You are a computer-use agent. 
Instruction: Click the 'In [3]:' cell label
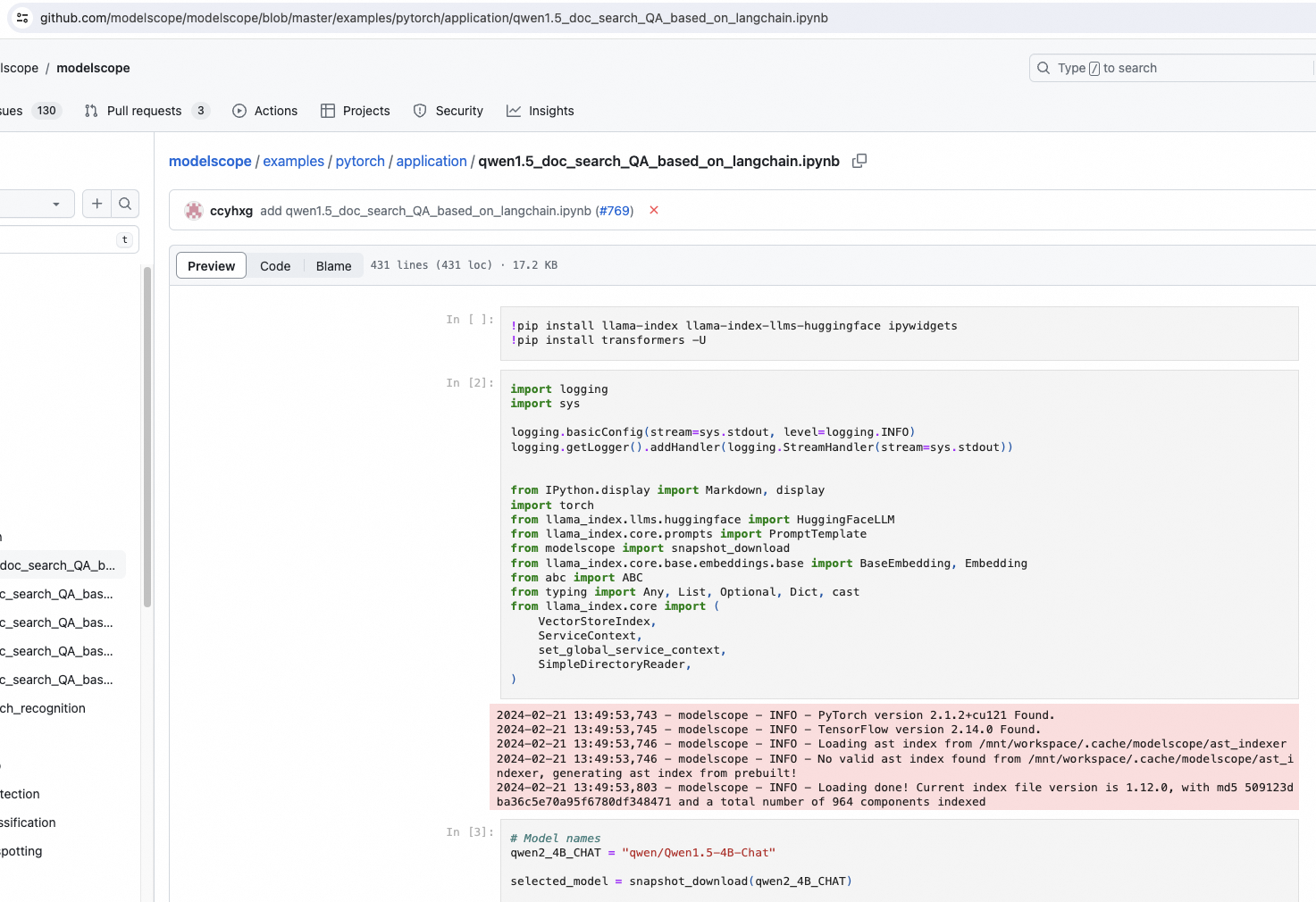coord(470,832)
